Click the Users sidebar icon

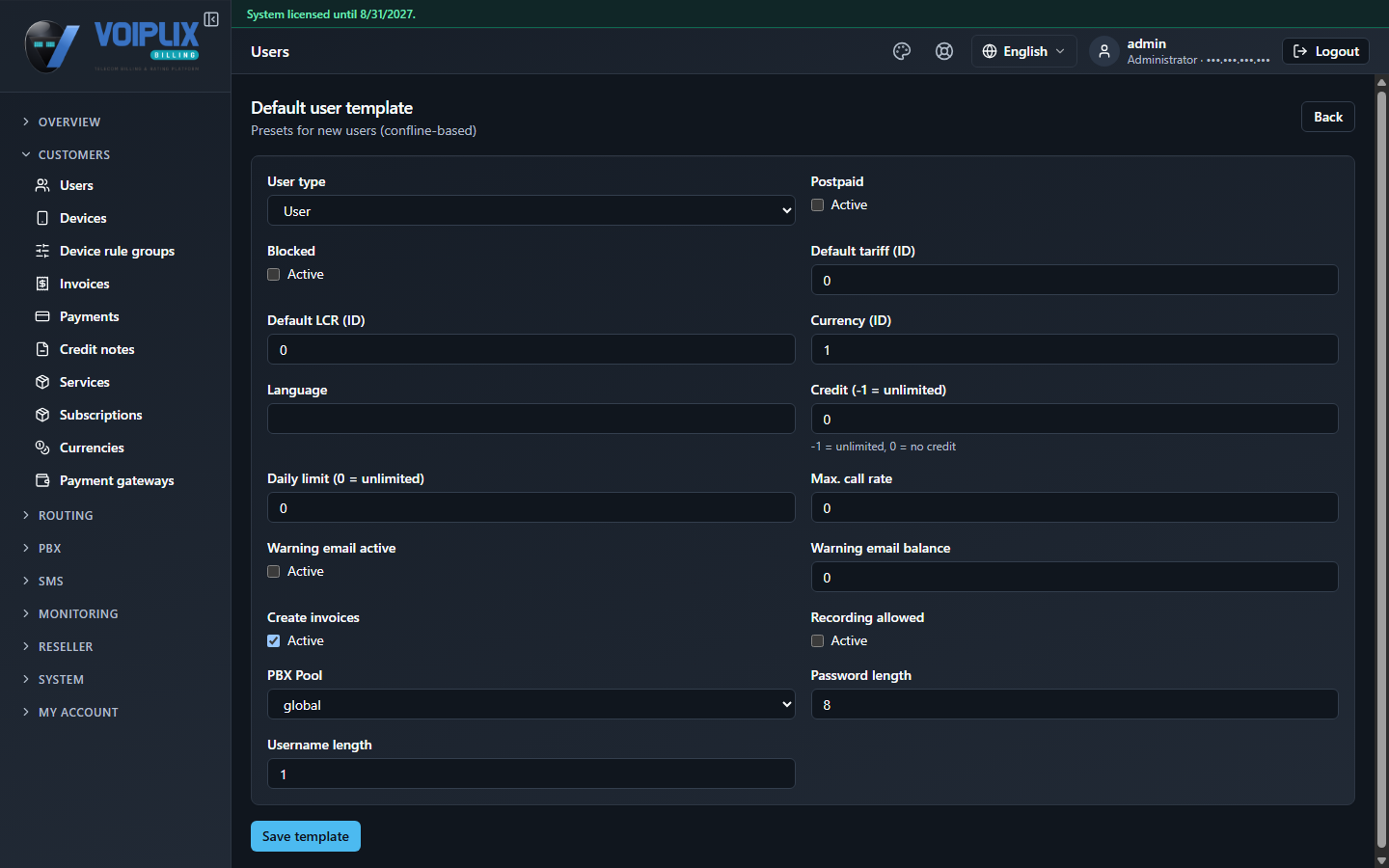pos(42,185)
